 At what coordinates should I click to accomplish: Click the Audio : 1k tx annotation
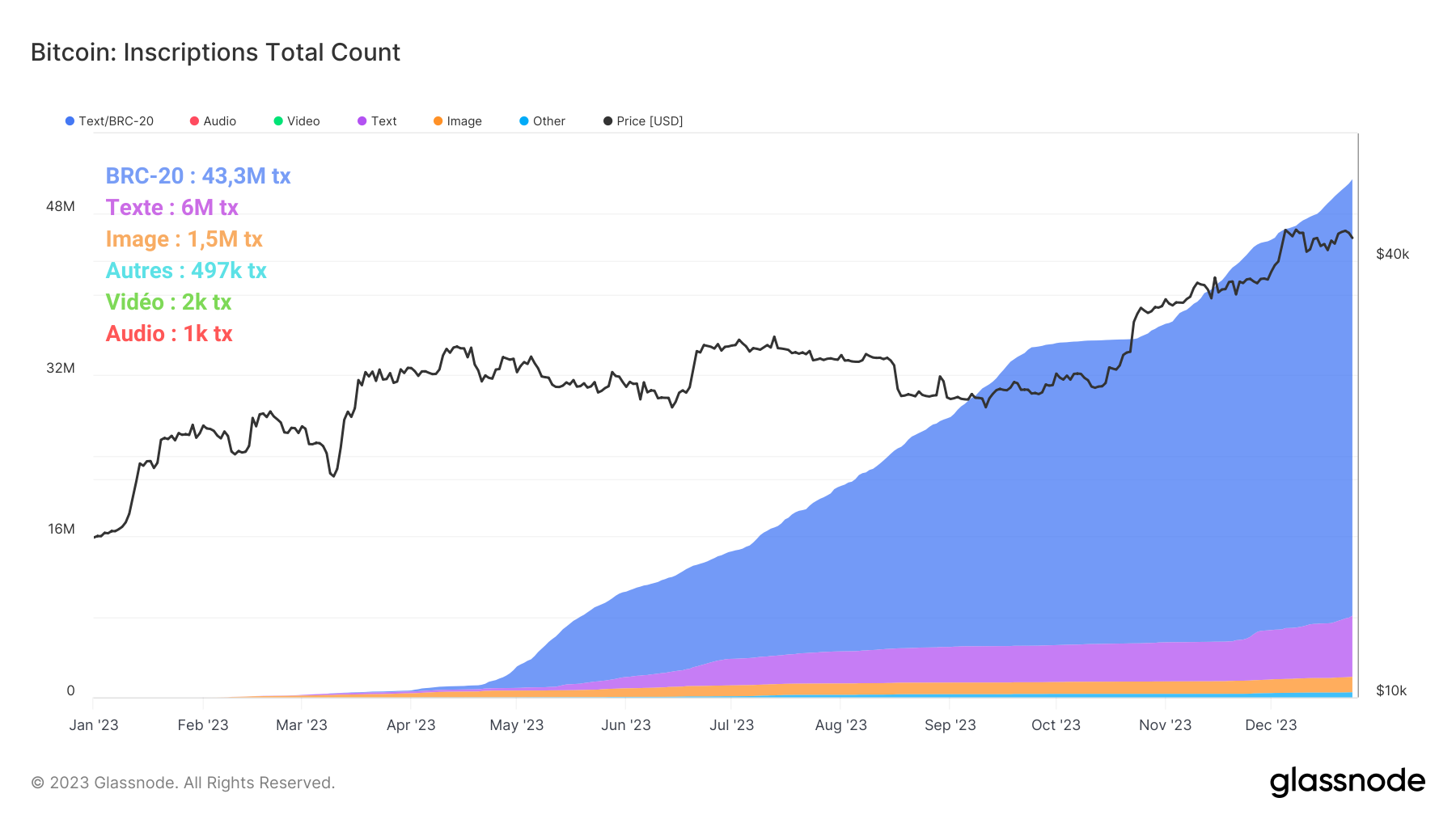pyautogui.click(x=169, y=334)
